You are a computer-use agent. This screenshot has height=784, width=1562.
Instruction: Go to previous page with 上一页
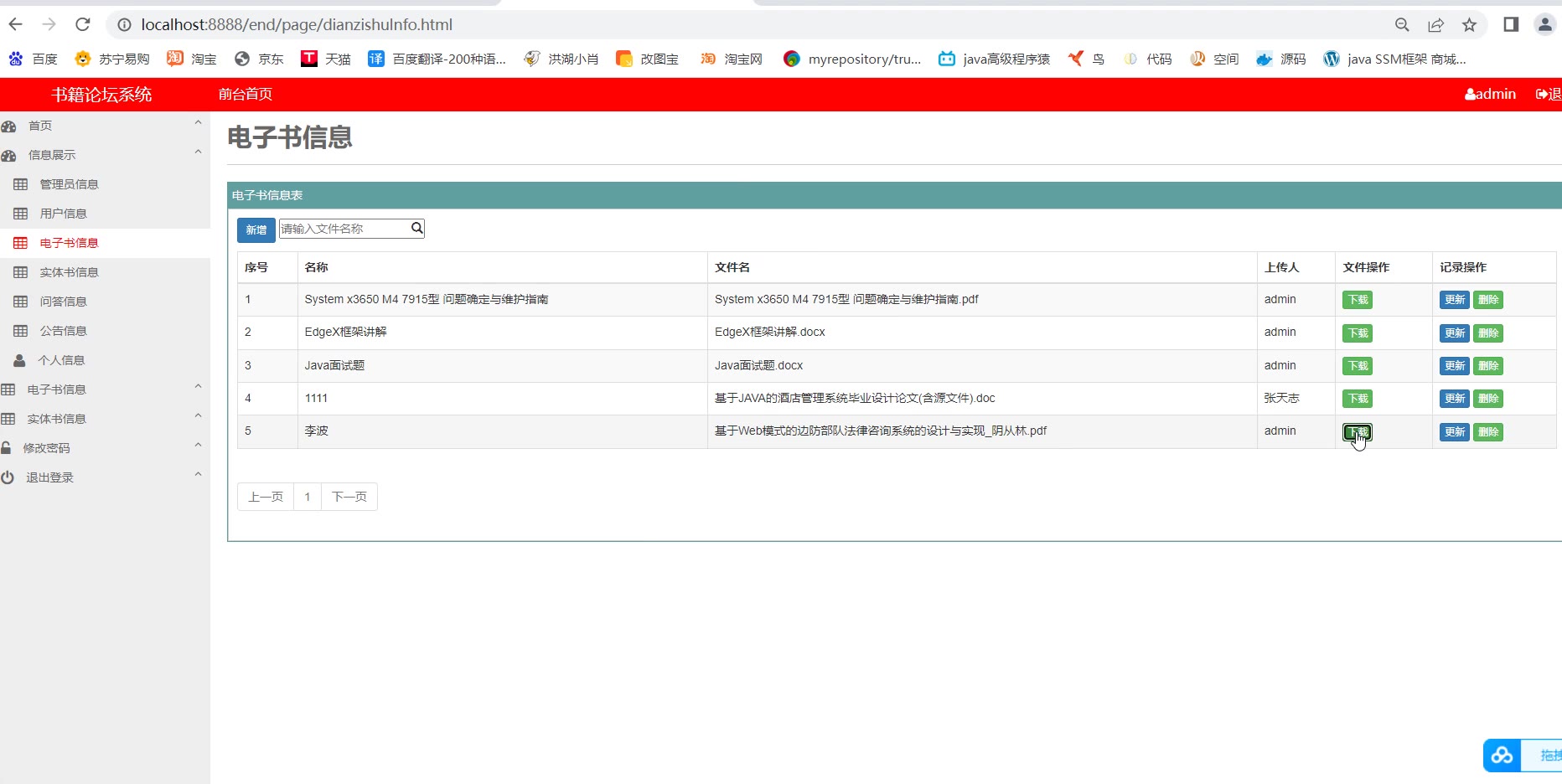point(266,497)
